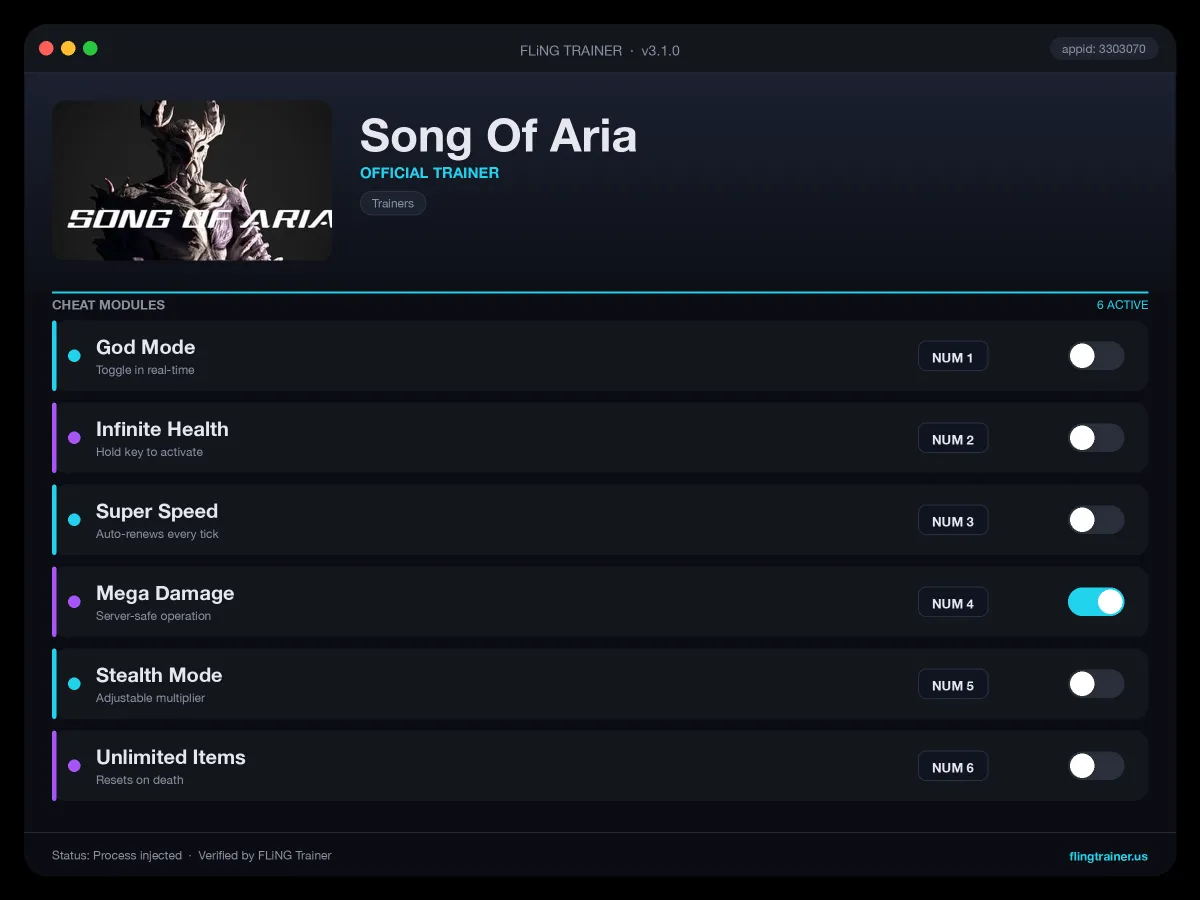
Task: Click the Song Of Aria cover thumbnail
Action: tap(192, 180)
